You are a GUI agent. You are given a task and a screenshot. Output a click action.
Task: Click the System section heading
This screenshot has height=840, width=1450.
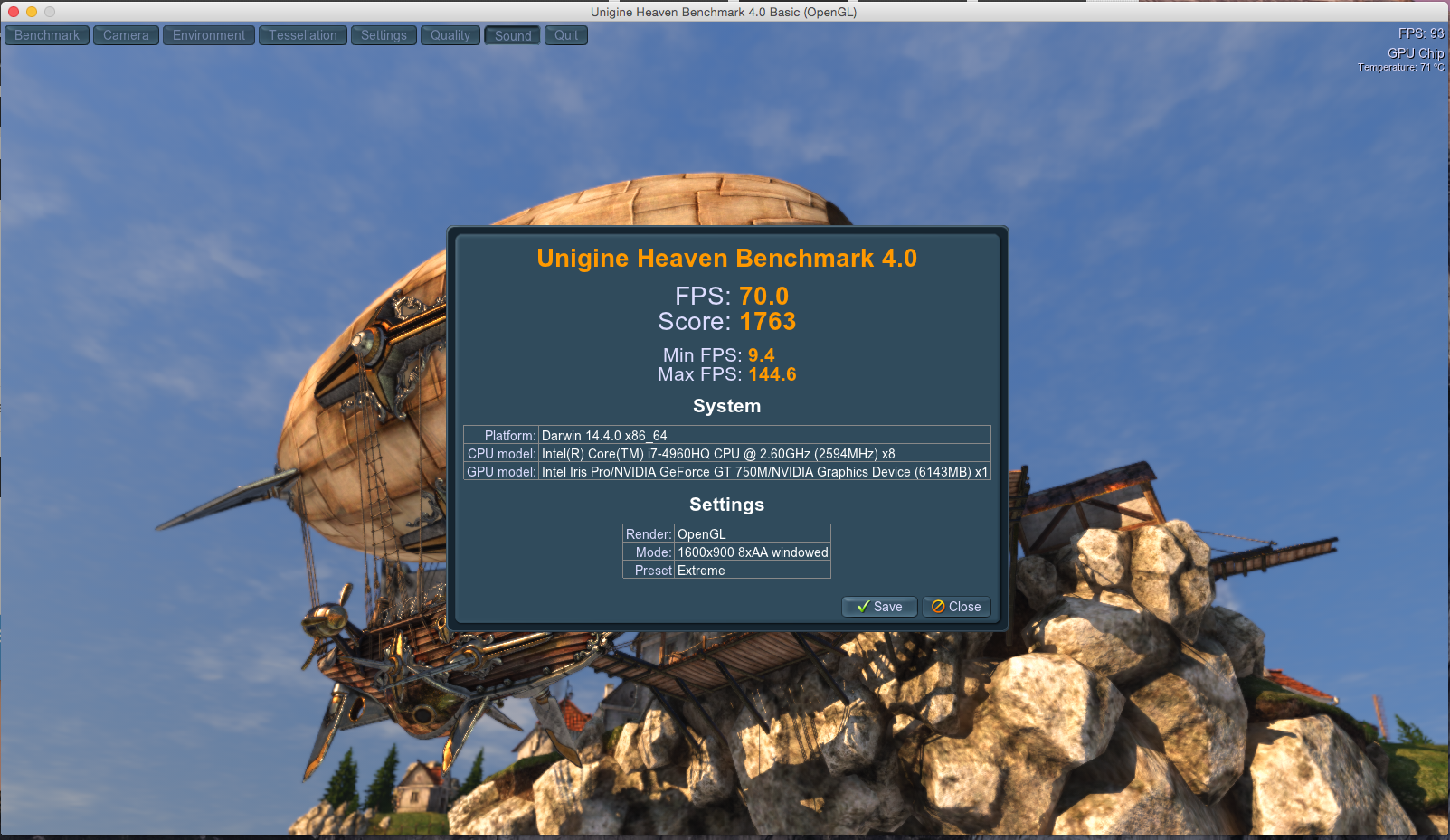pyautogui.click(x=727, y=406)
